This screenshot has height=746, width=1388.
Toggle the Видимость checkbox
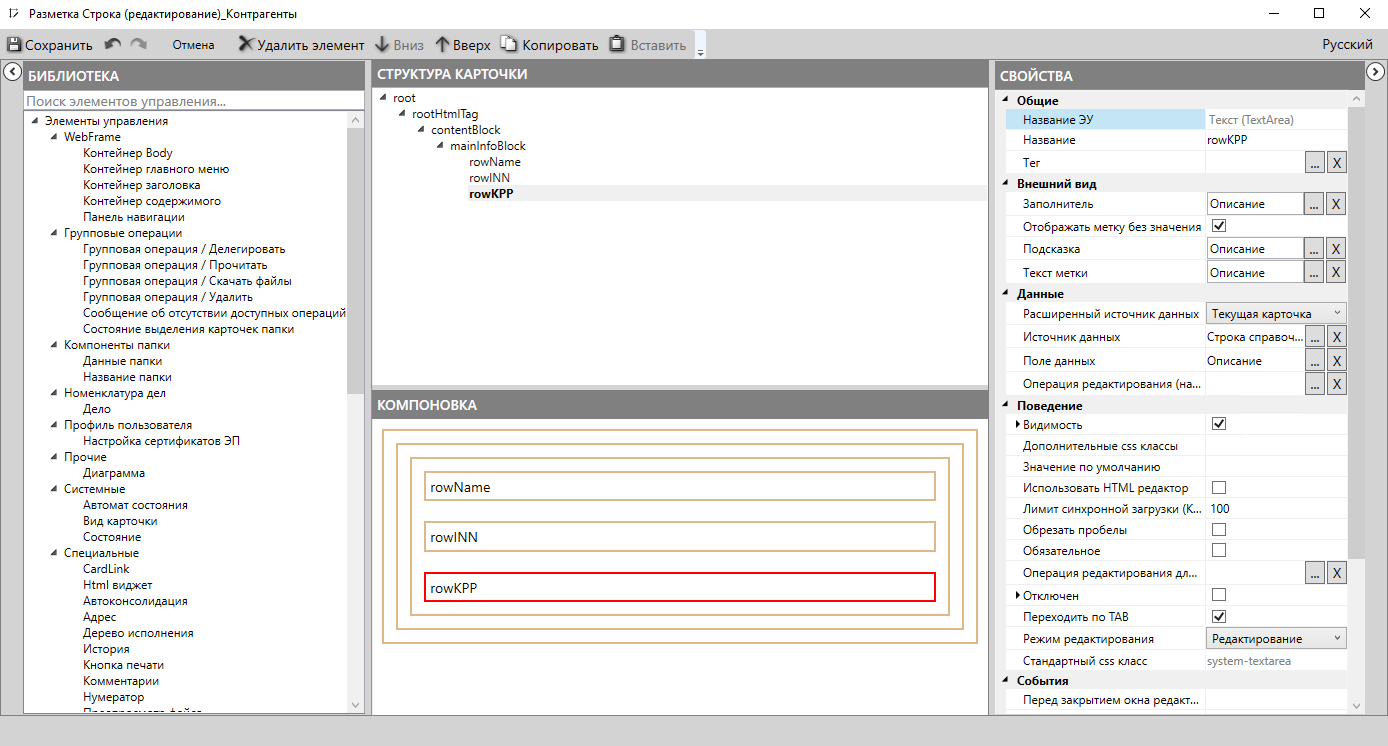1219,424
